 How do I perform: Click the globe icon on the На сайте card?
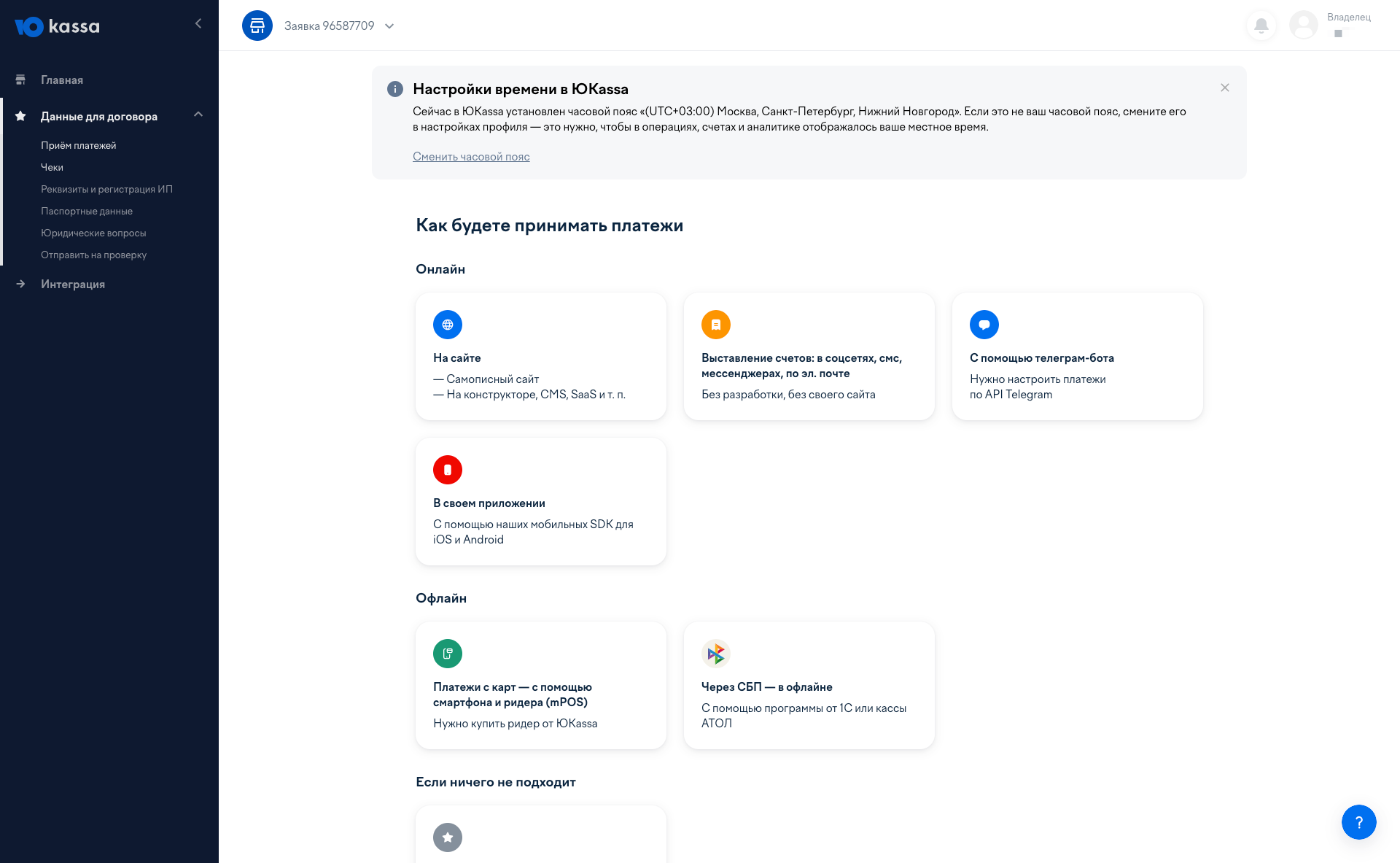[x=448, y=325]
